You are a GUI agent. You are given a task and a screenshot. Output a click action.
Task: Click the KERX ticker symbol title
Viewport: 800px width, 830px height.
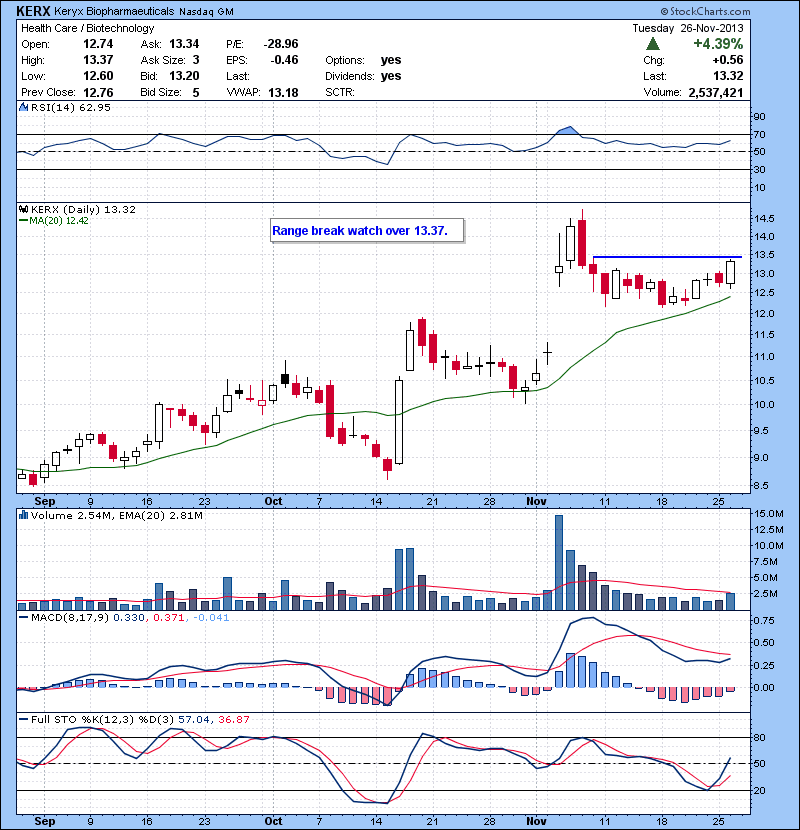pyautogui.click(x=33, y=11)
